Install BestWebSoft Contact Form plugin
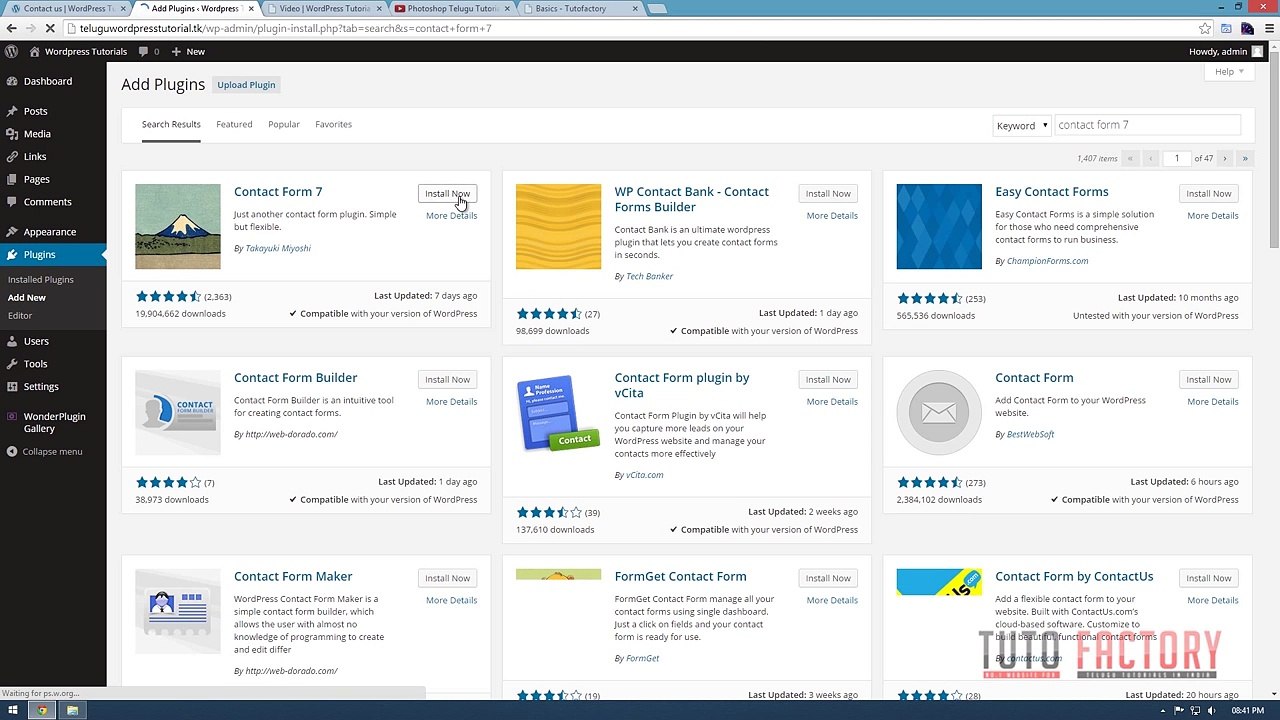Screen dimensions: 1280x720 click(x=1209, y=379)
